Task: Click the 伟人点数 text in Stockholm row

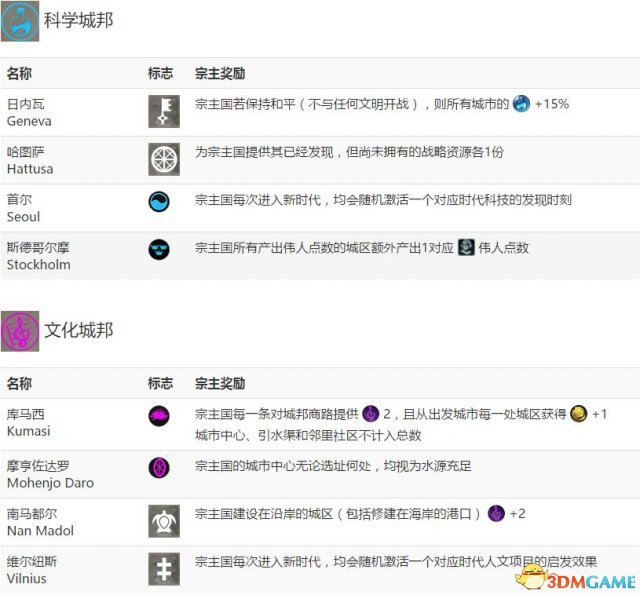Action: pos(504,247)
